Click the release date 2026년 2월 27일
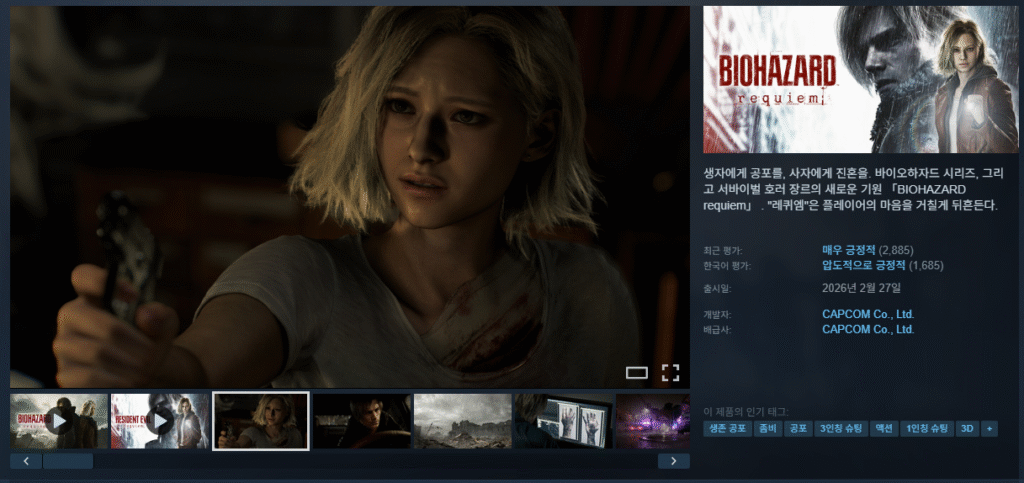This screenshot has height=483, width=1024. click(861, 288)
